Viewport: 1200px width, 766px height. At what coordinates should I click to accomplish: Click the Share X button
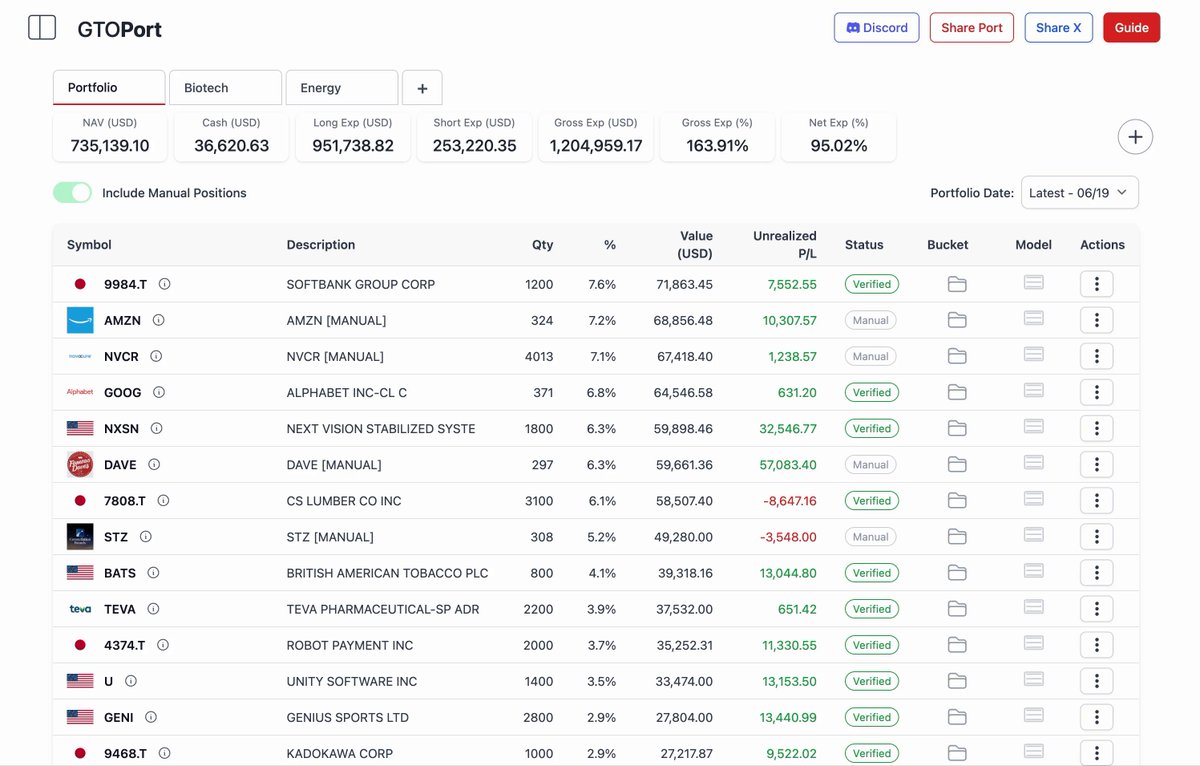(x=1059, y=27)
